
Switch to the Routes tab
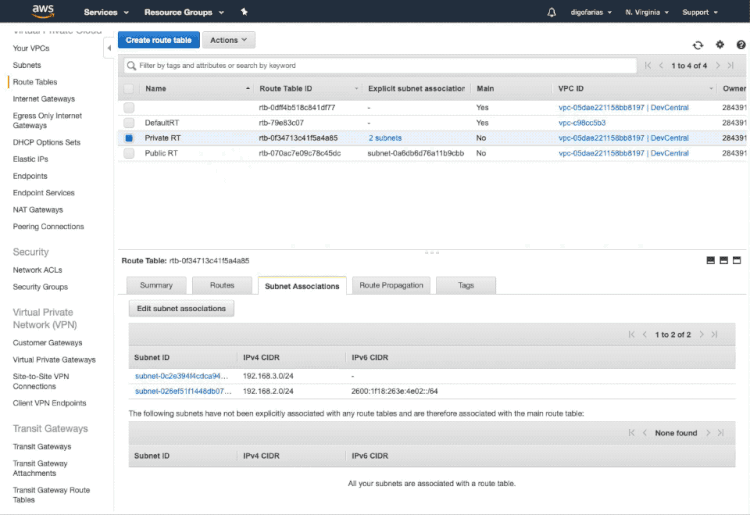click(x=222, y=285)
